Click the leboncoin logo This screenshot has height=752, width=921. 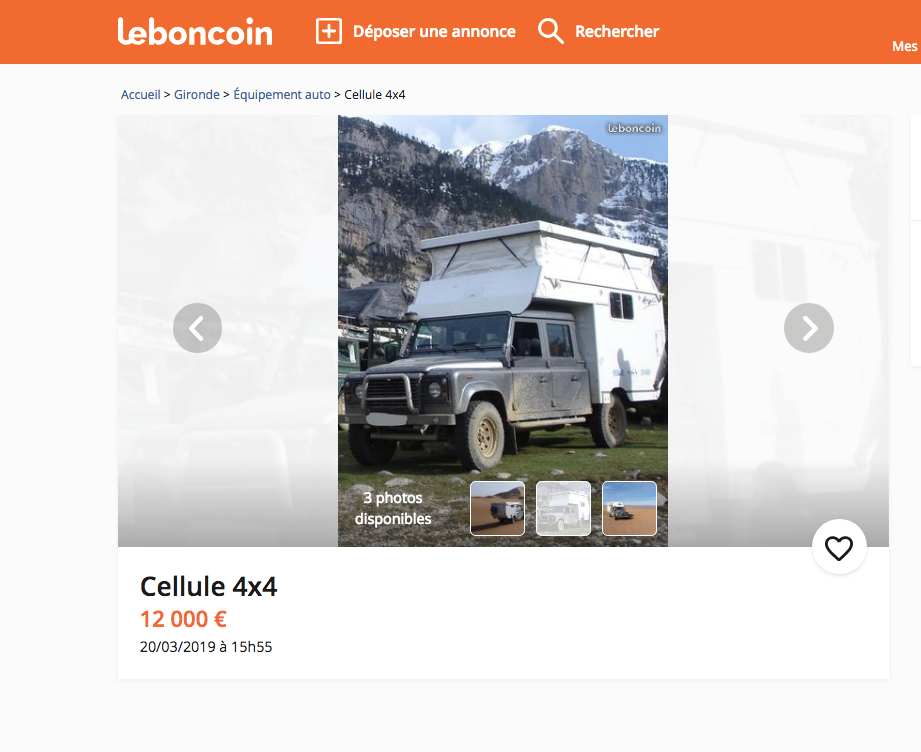tap(195, 32)
